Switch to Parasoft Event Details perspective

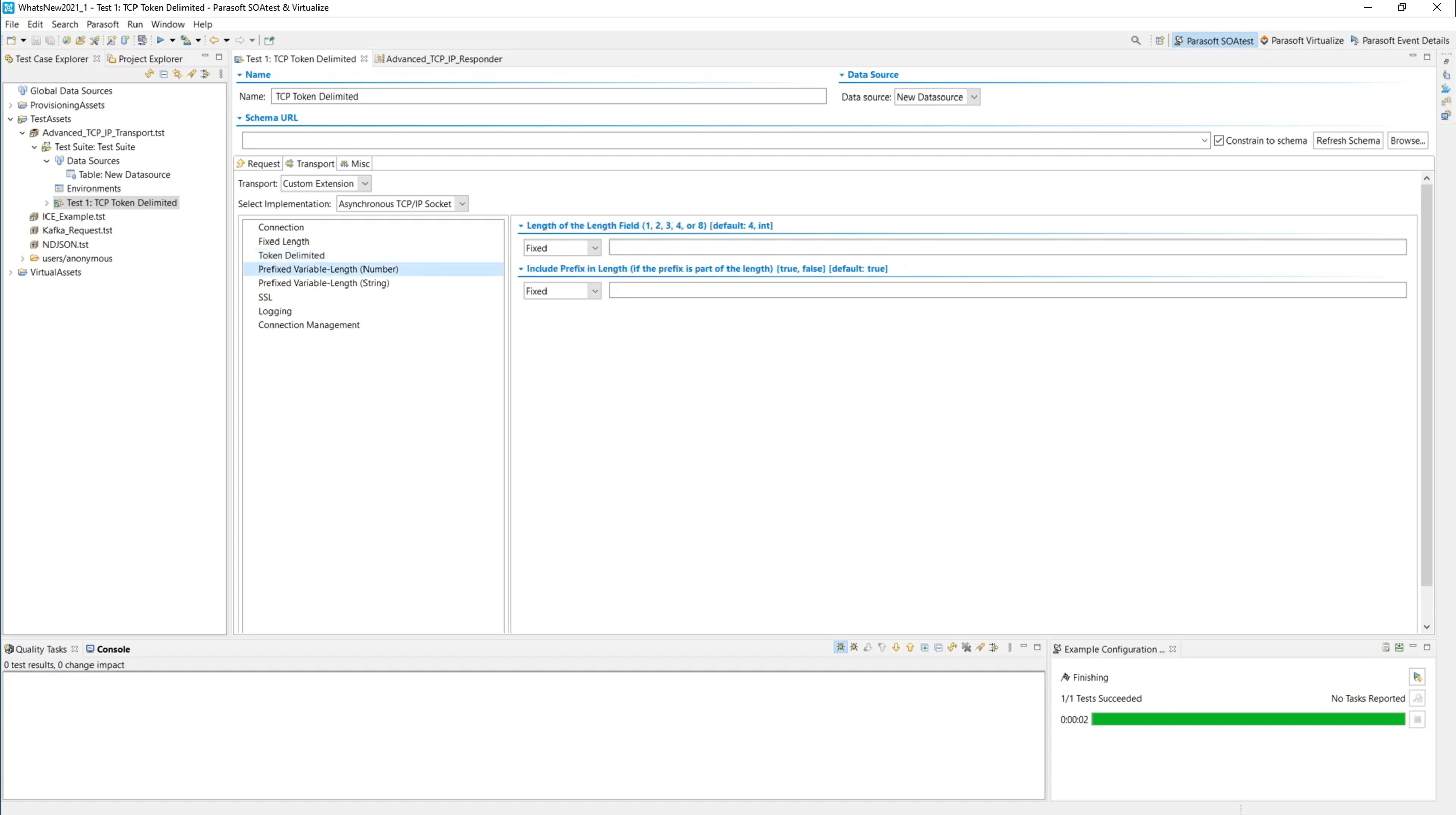point(1400,40)
